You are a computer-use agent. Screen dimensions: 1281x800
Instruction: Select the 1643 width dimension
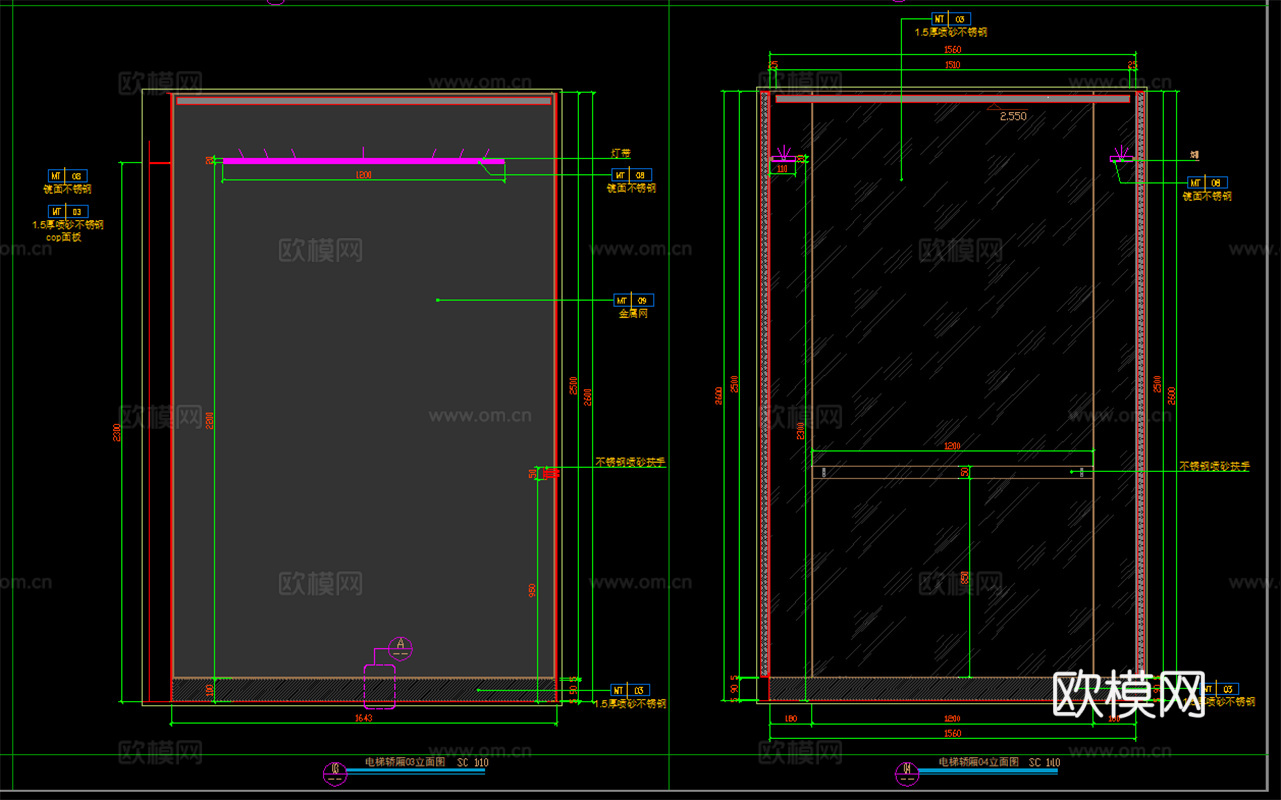pyautogui.click(x=363, y=717)
